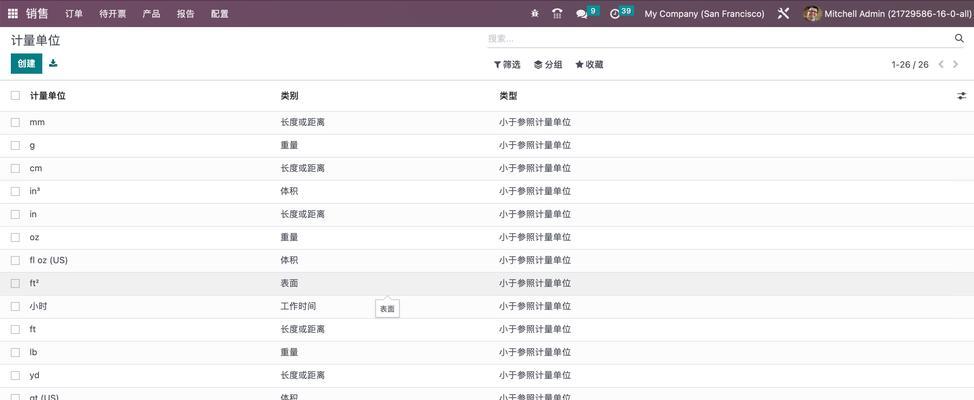
Task: Go to next page arrow in pager
Action: (x=957, y=65)
